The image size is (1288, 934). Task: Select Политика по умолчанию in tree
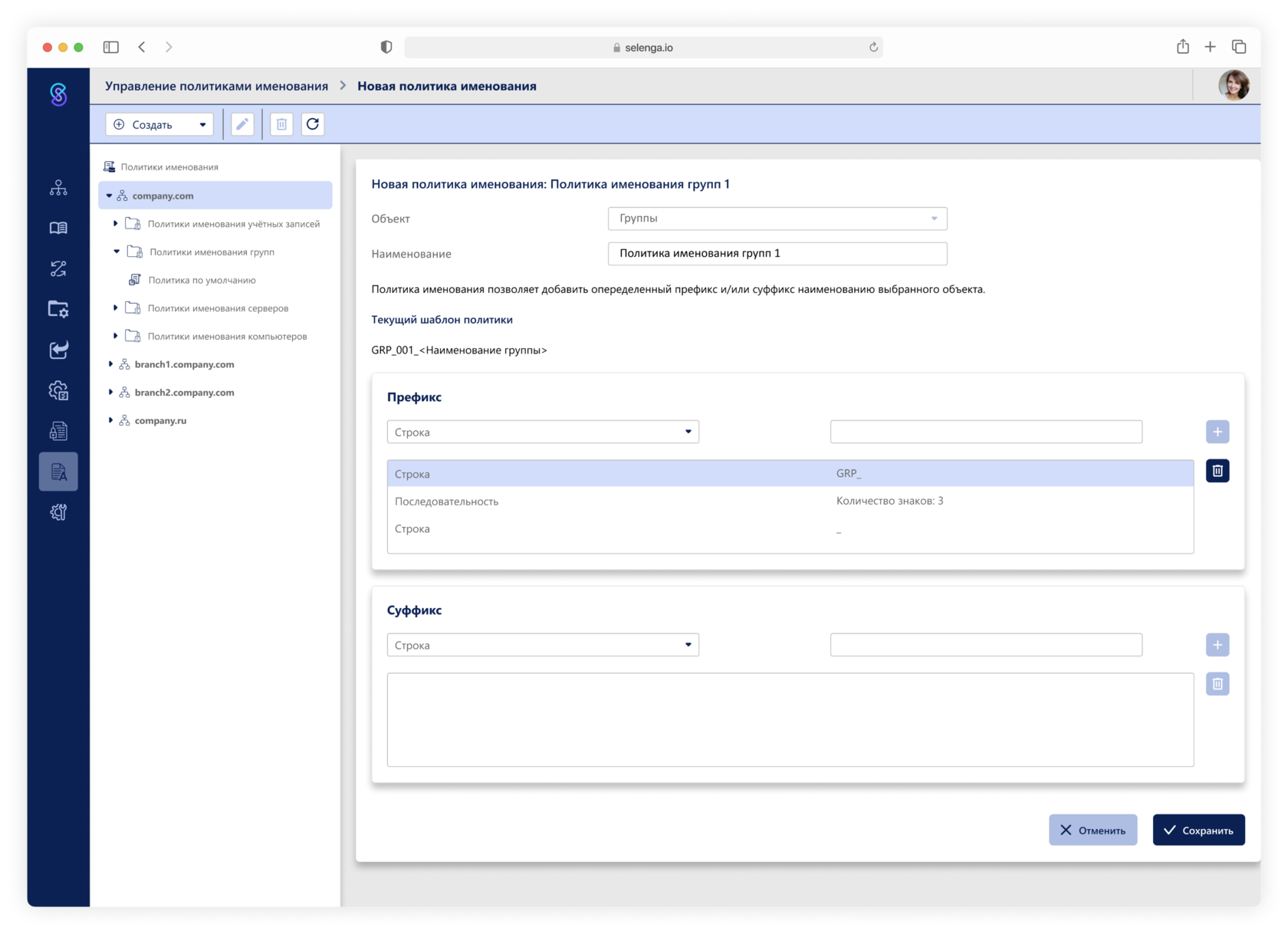pos(202,280)
